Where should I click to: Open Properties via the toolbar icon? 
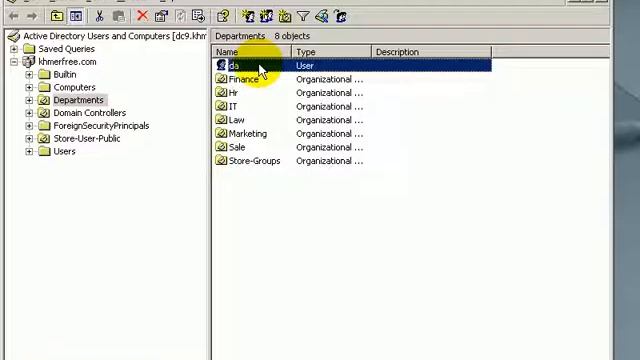161,16
